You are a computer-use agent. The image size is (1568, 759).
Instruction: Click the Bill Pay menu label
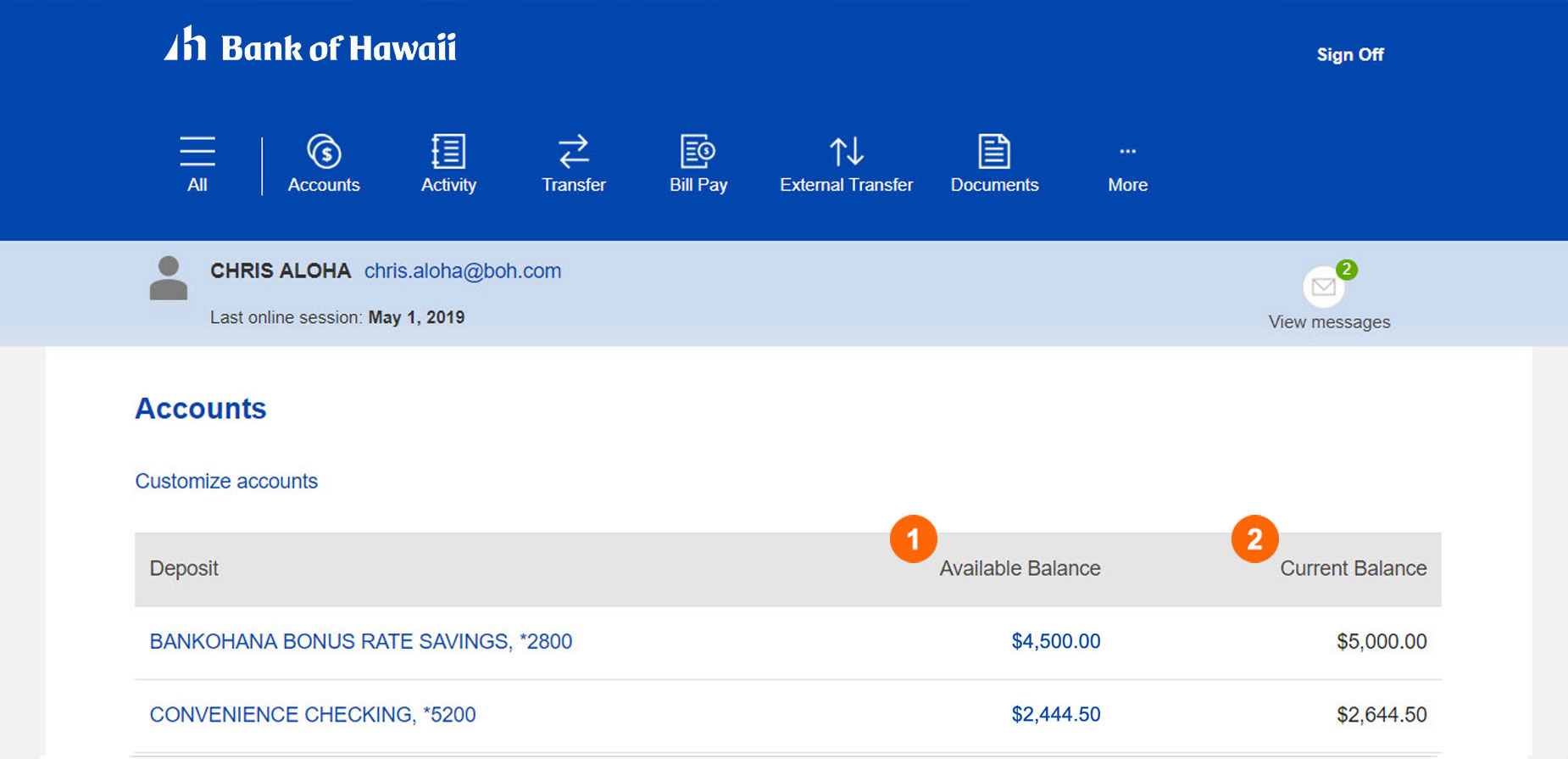click(698, 185)
